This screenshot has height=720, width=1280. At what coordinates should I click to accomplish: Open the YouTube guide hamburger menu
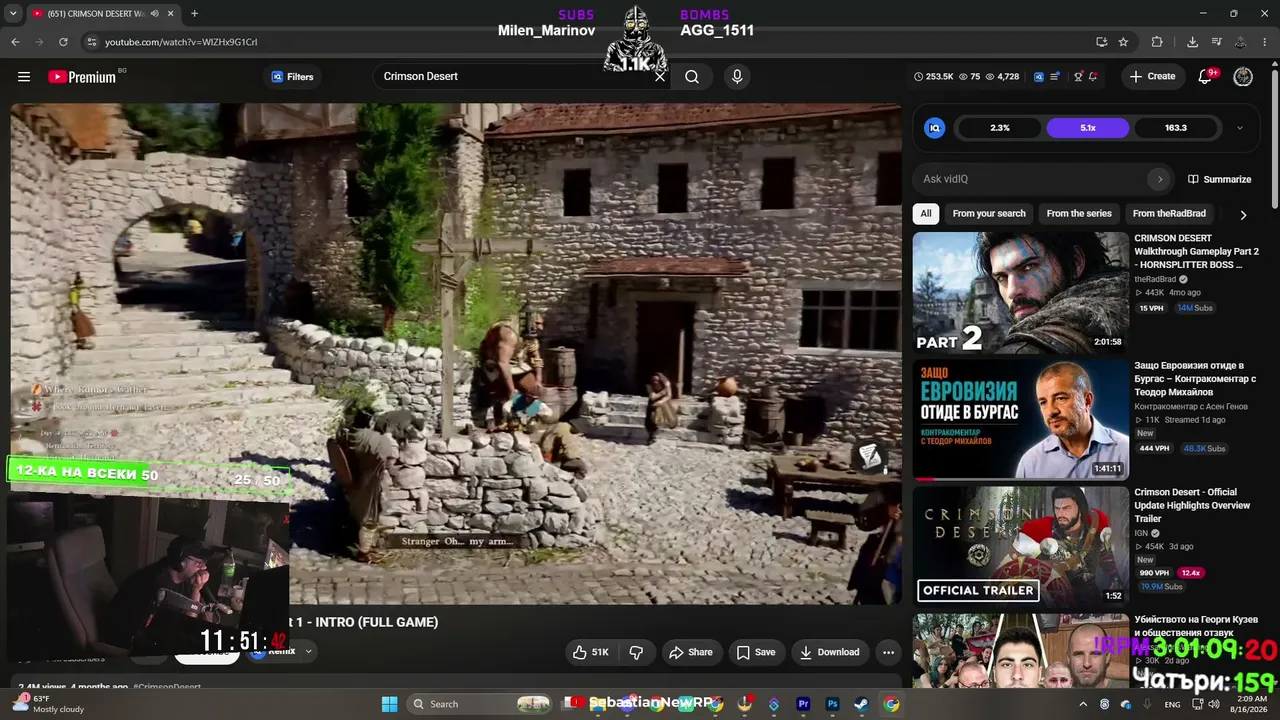pyautogui.click(x=24, y=77)
